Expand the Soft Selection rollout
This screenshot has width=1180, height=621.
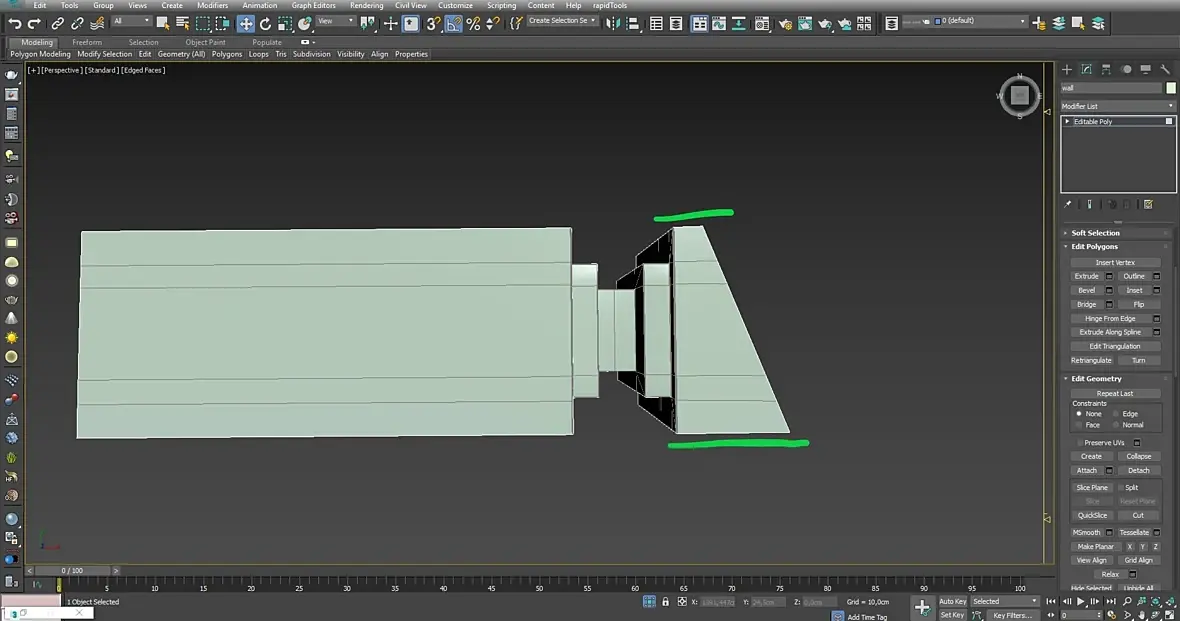tap(1095, 233)
